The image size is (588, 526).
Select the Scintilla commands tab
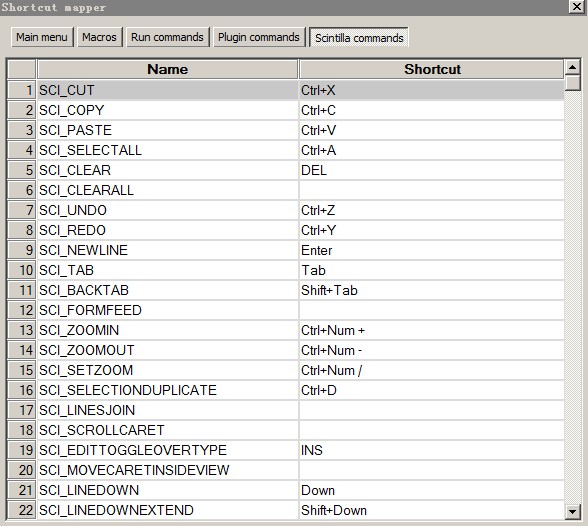359,37
